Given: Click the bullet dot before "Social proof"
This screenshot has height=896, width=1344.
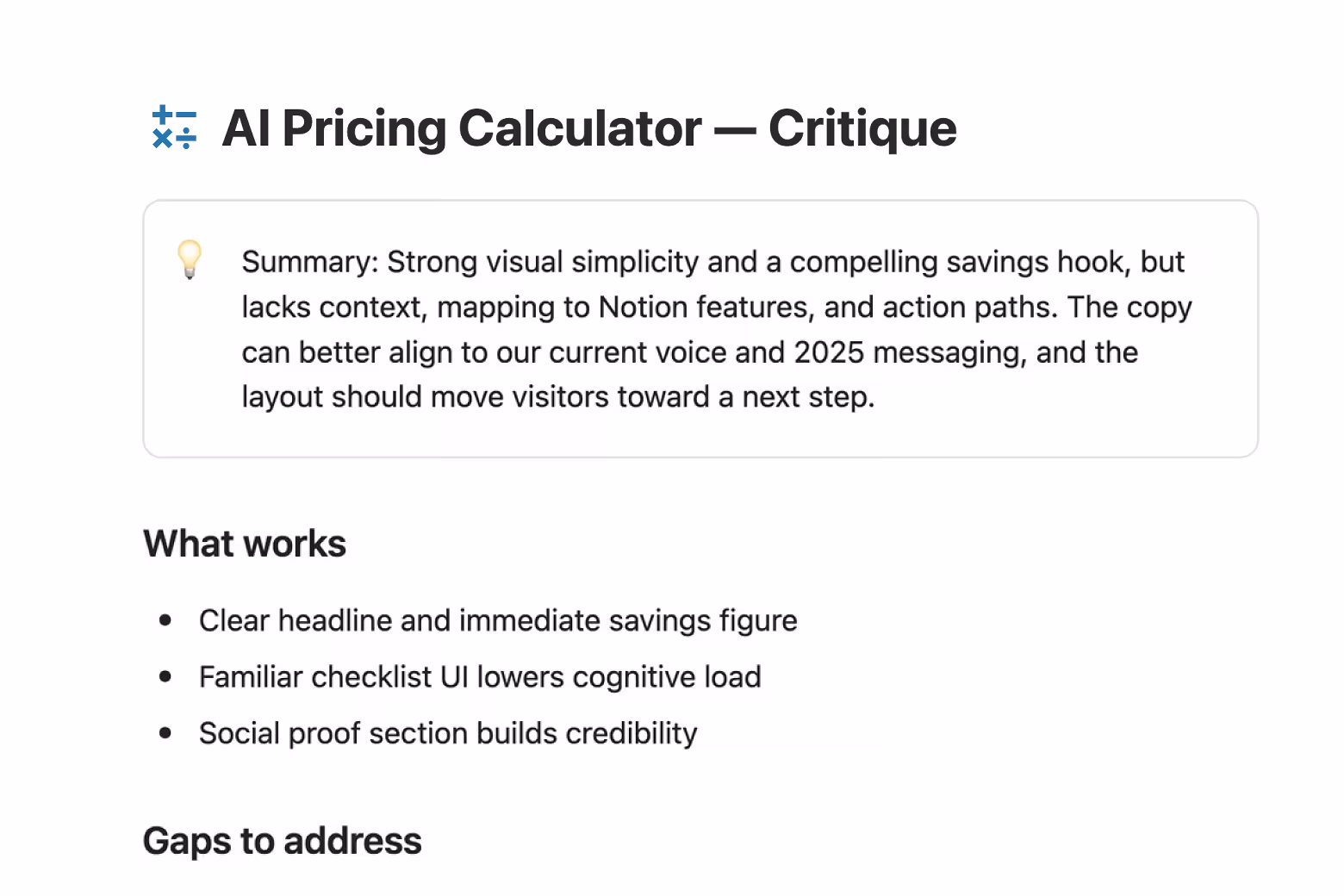Looking at the screenshot, I should [165, 733].
